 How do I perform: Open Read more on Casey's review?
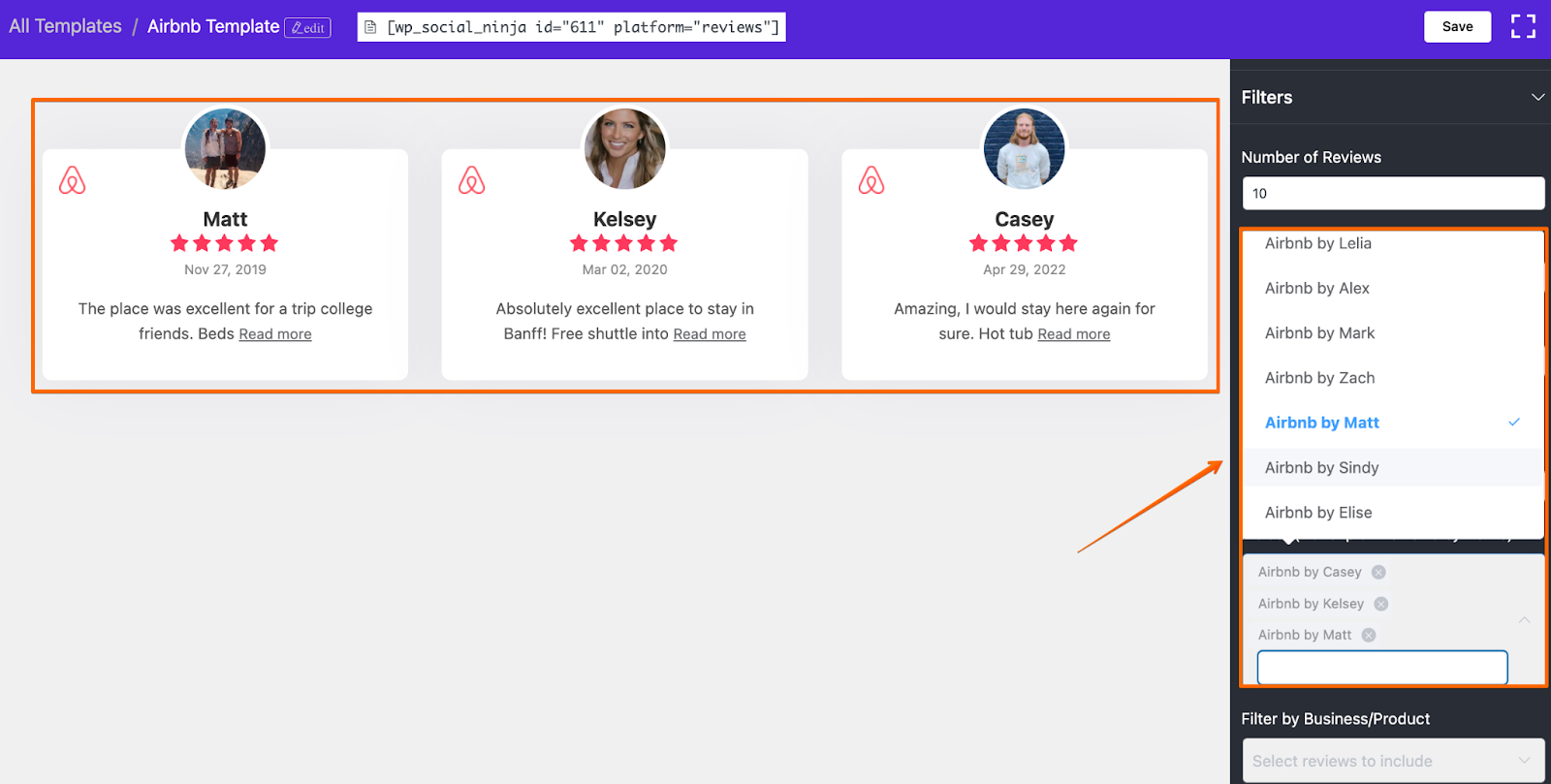pyautogui.click(x=1074, y=334)
